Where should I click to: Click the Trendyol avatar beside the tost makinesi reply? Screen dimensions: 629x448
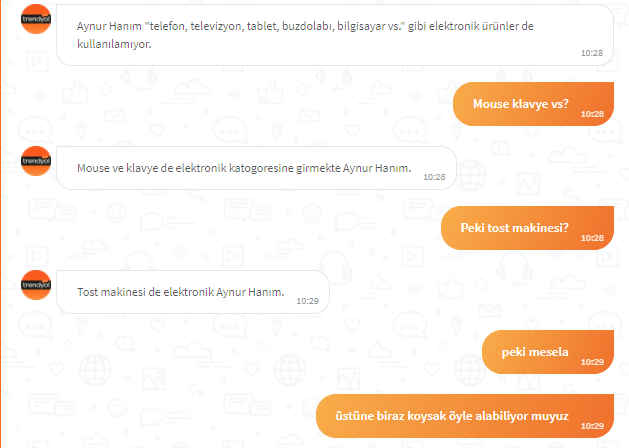[36, 285]
